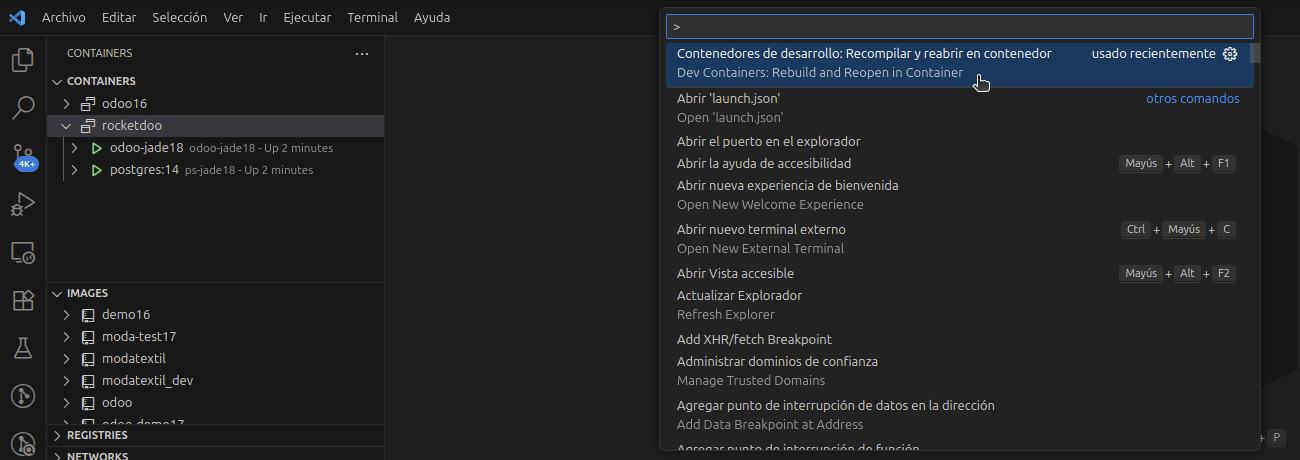Open the Extensions view icon
1300x460 pixels.
(22, 300)
